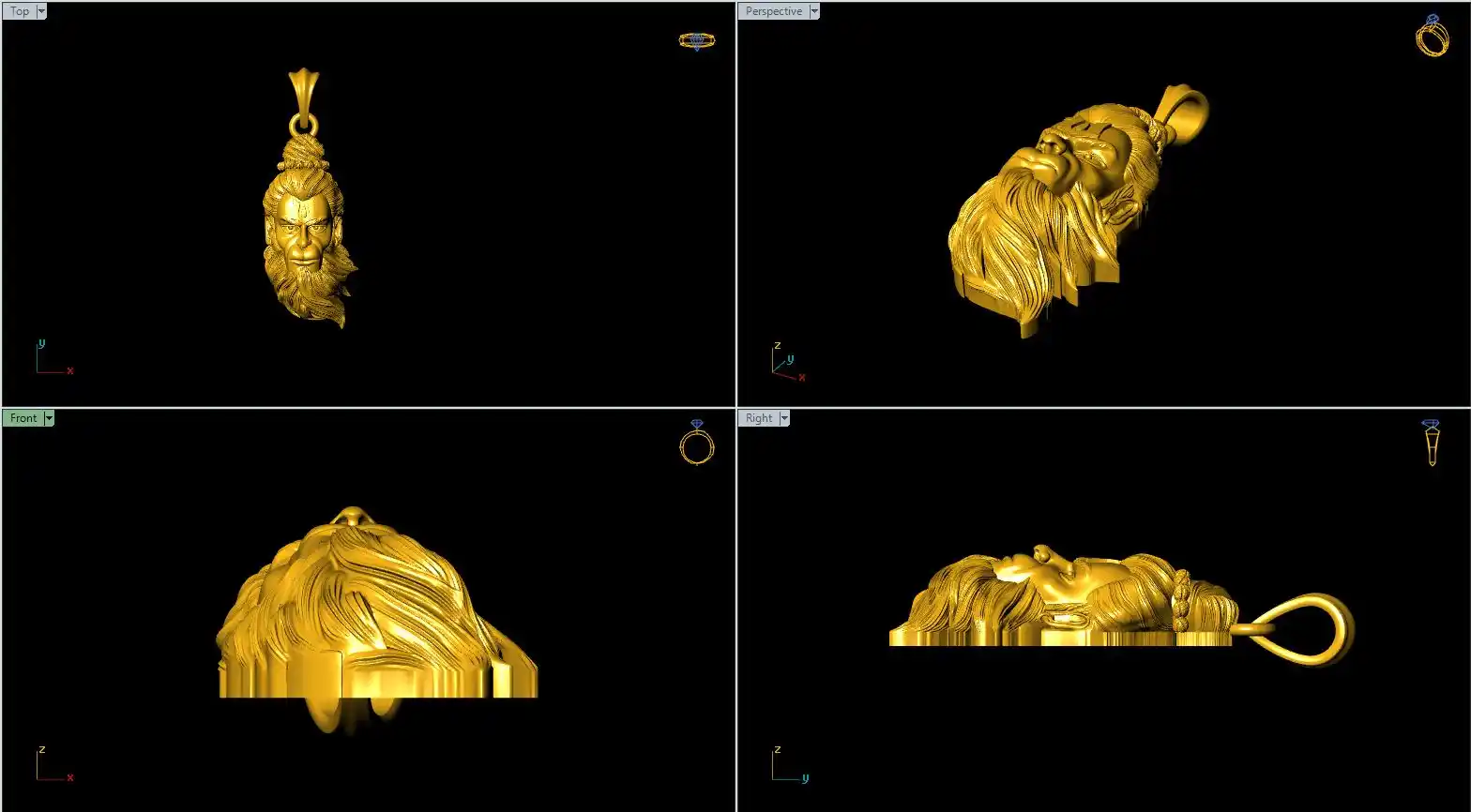The width and height of the screenshot is (1471, 812).
Task: Click the ring view icon in Top viewport
Action: tap(696, 40)
